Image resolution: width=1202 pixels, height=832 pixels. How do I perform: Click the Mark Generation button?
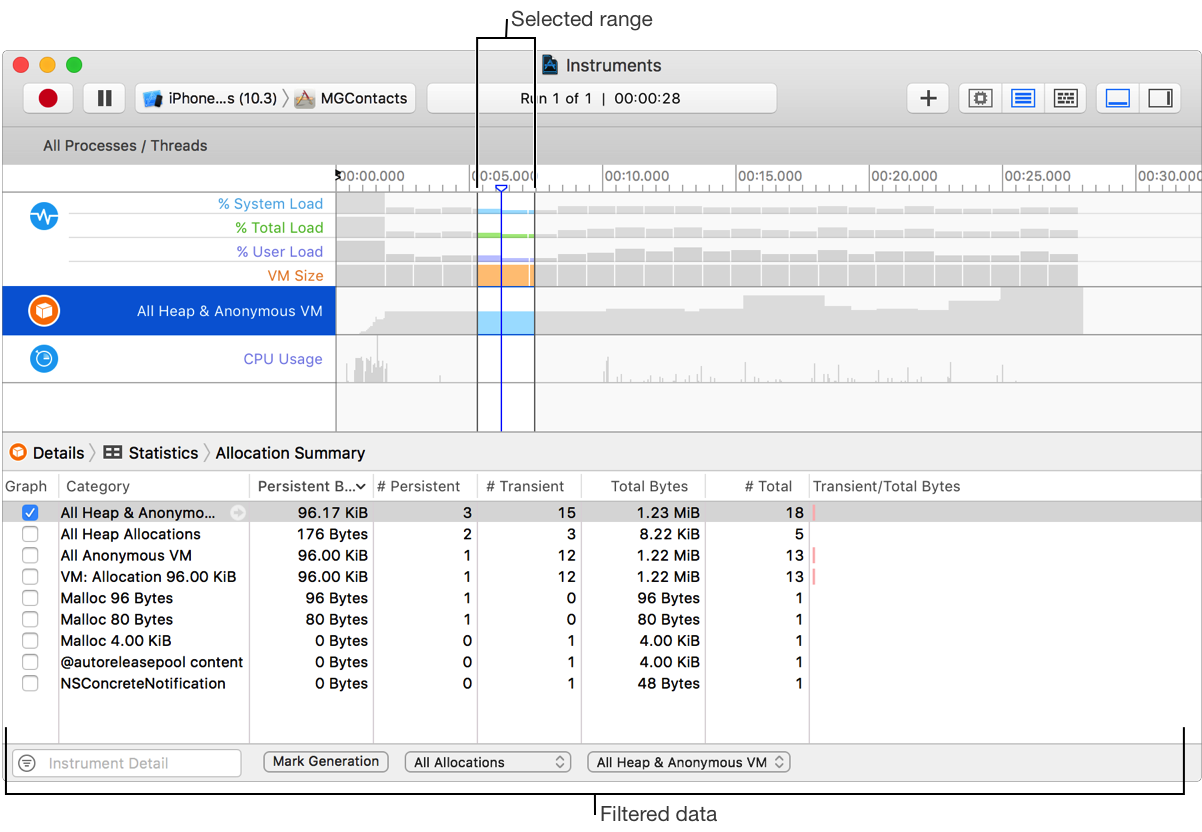point(326,761)
